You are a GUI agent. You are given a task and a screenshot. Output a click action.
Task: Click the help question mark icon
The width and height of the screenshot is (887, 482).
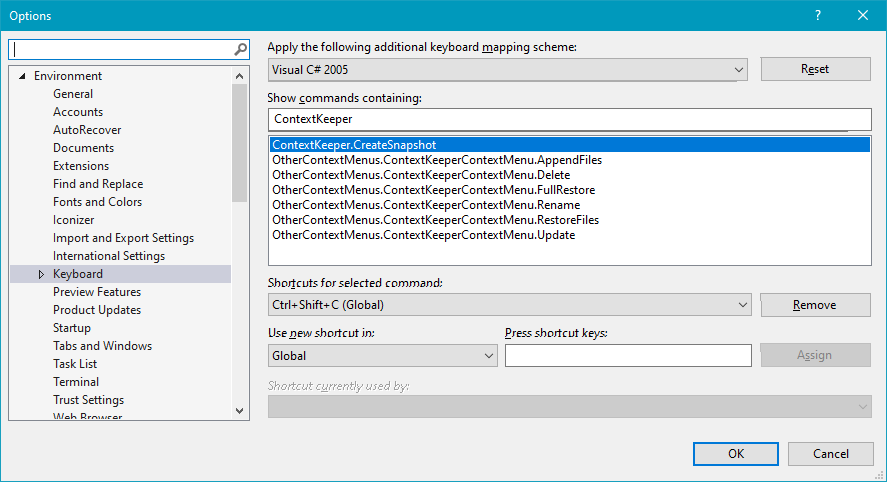pyautogui.click(x=817, y=15)
